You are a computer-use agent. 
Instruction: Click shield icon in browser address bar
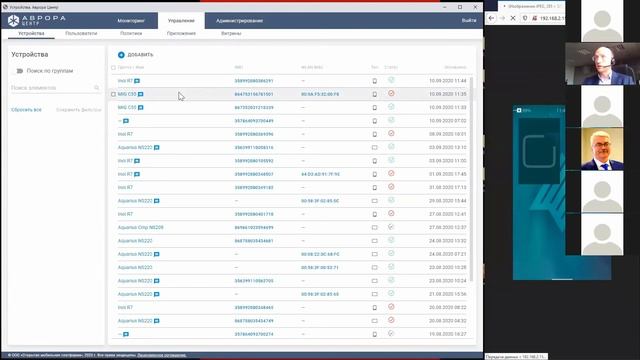(x=525, y=18)
